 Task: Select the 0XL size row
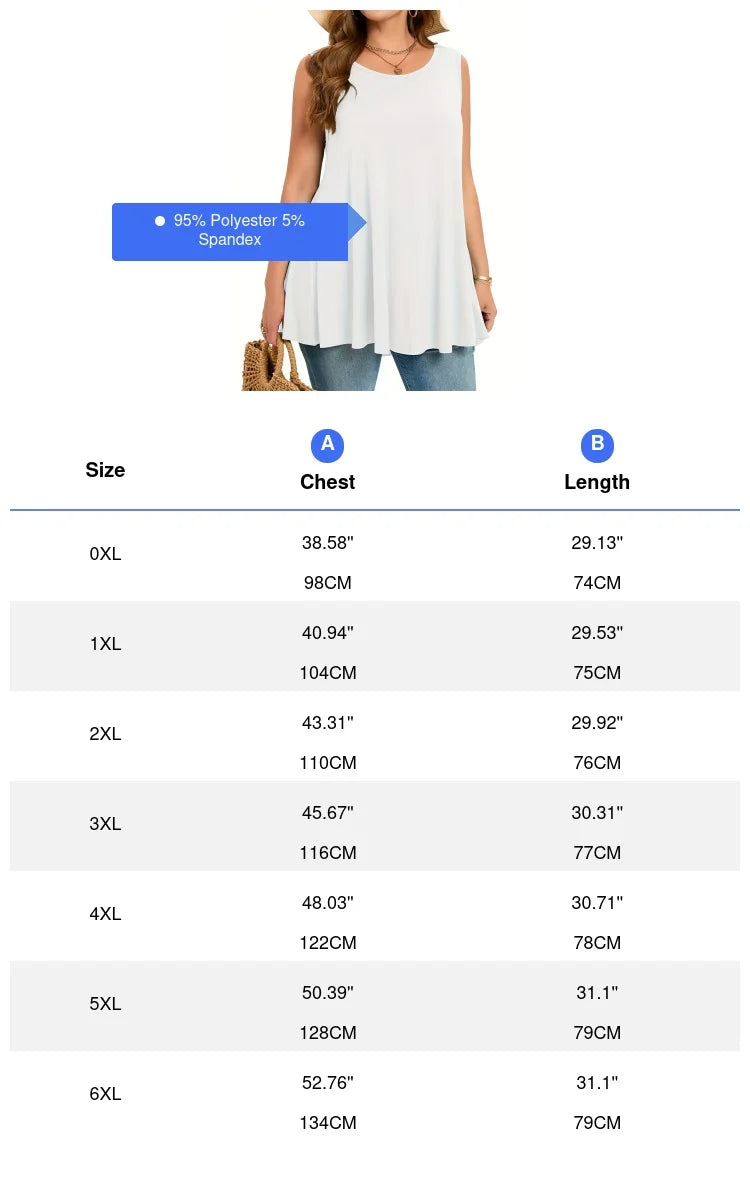tap(375, 556)
